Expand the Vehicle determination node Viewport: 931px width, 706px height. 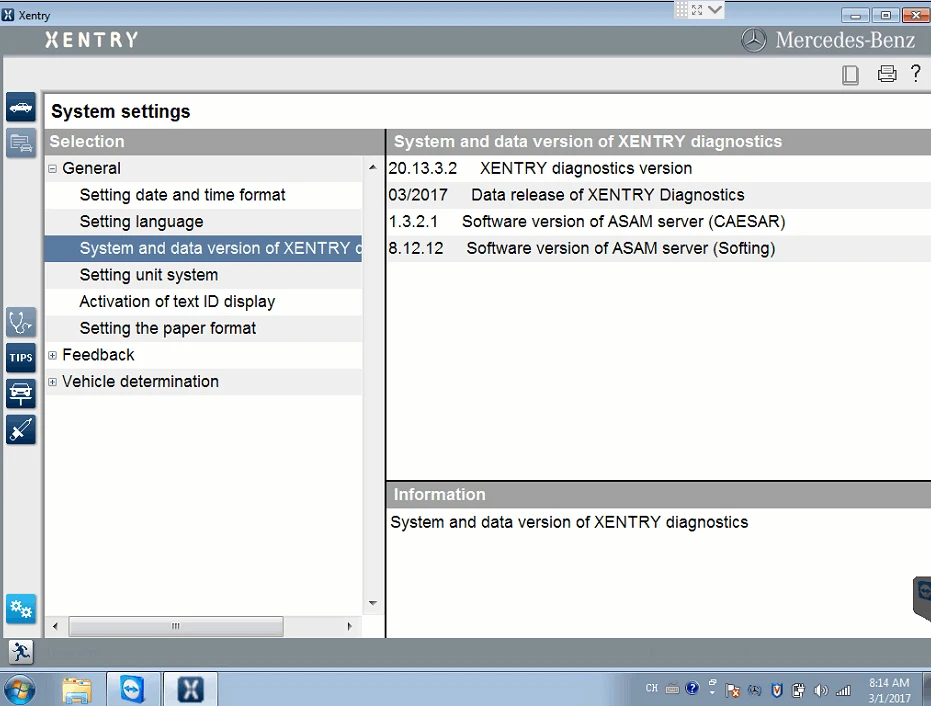pyautogui.click(x=52, y=382)
